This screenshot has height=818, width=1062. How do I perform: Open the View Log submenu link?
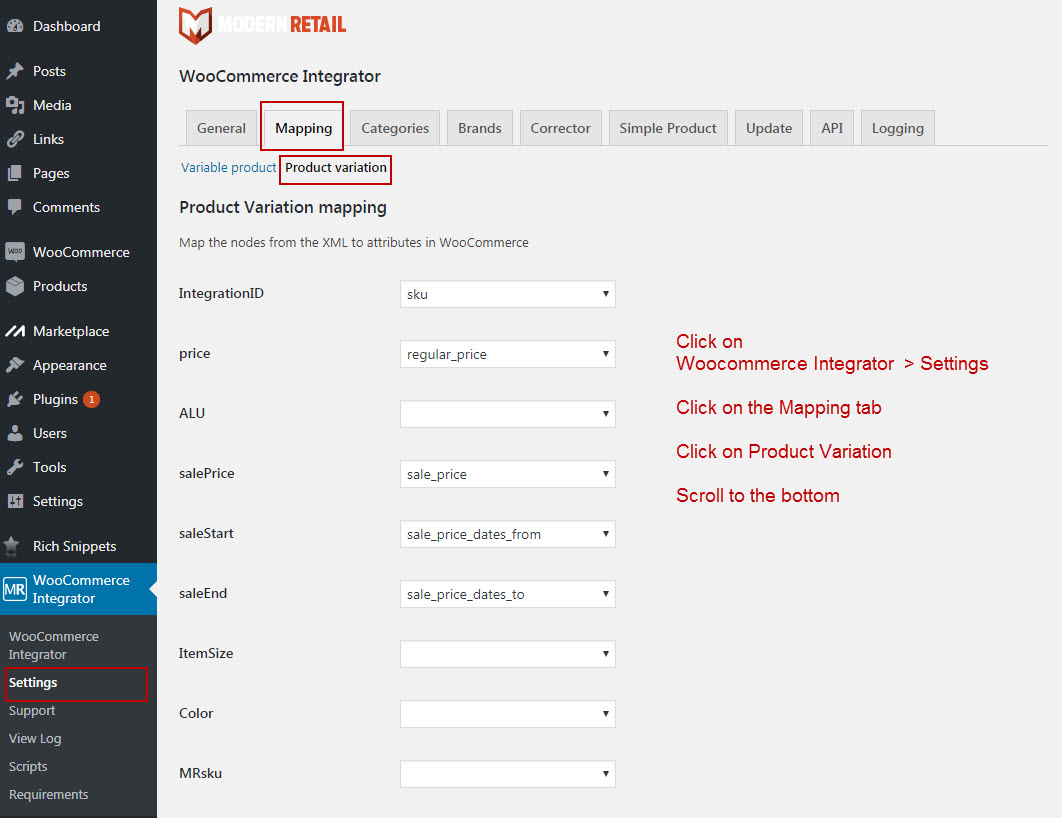(35, 739)
